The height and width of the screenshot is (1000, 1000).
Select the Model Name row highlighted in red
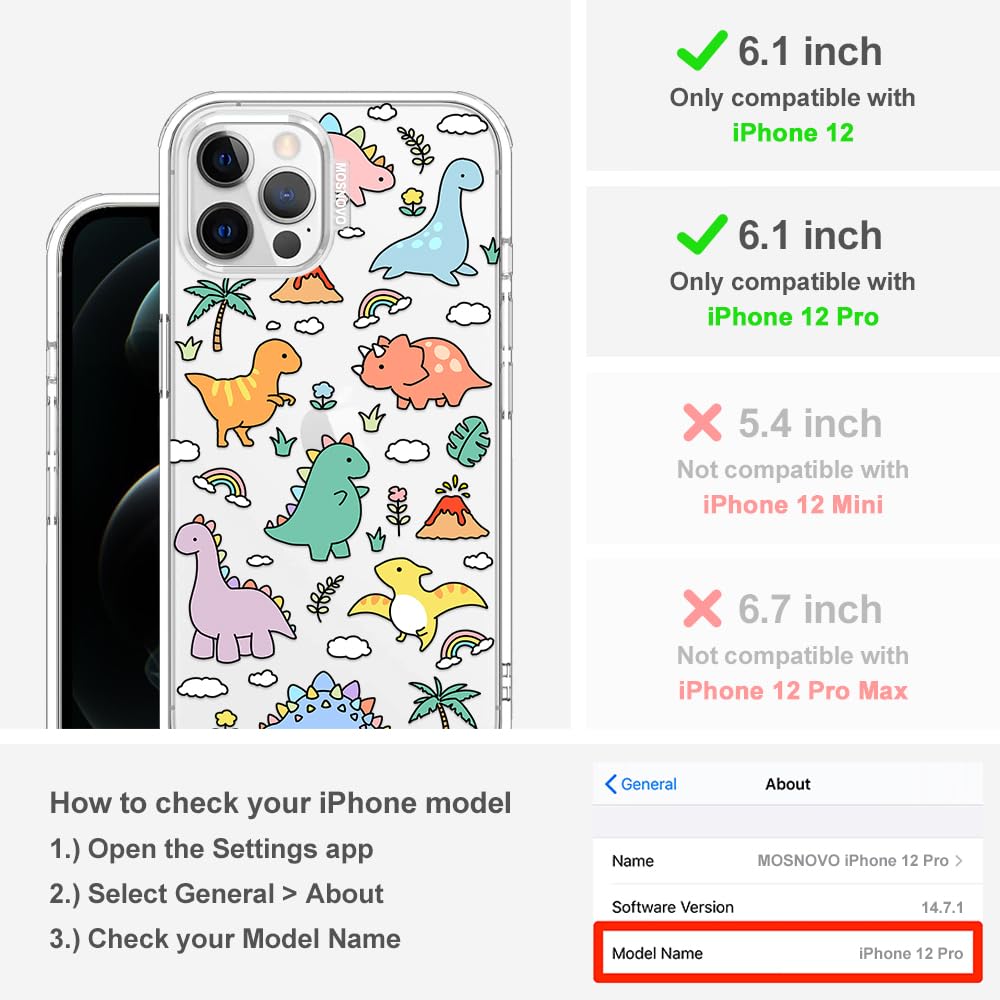pos(788,953)
